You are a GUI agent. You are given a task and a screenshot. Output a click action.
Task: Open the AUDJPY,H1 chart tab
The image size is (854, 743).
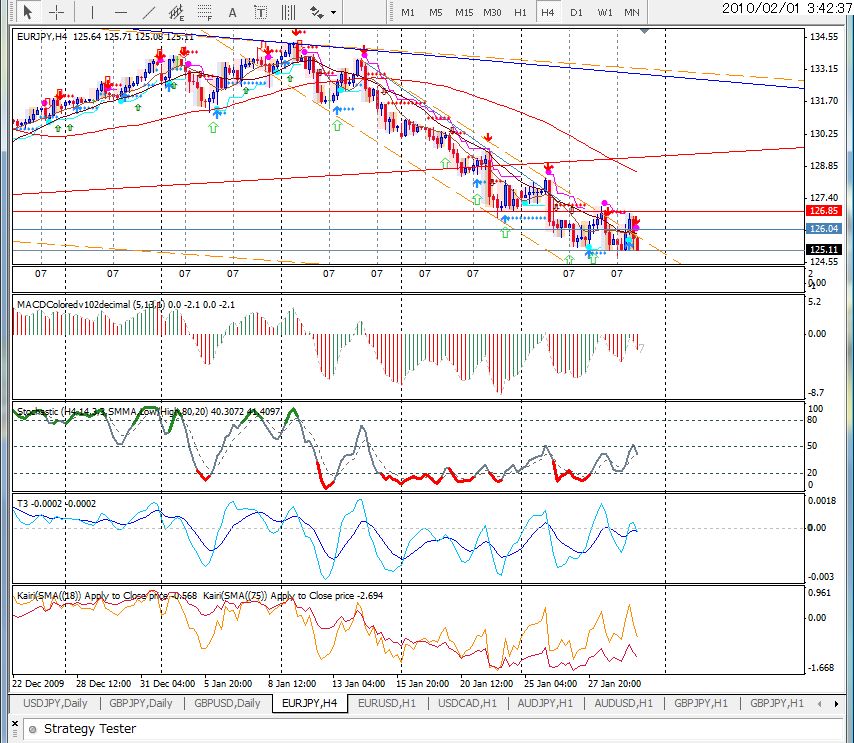545,703
